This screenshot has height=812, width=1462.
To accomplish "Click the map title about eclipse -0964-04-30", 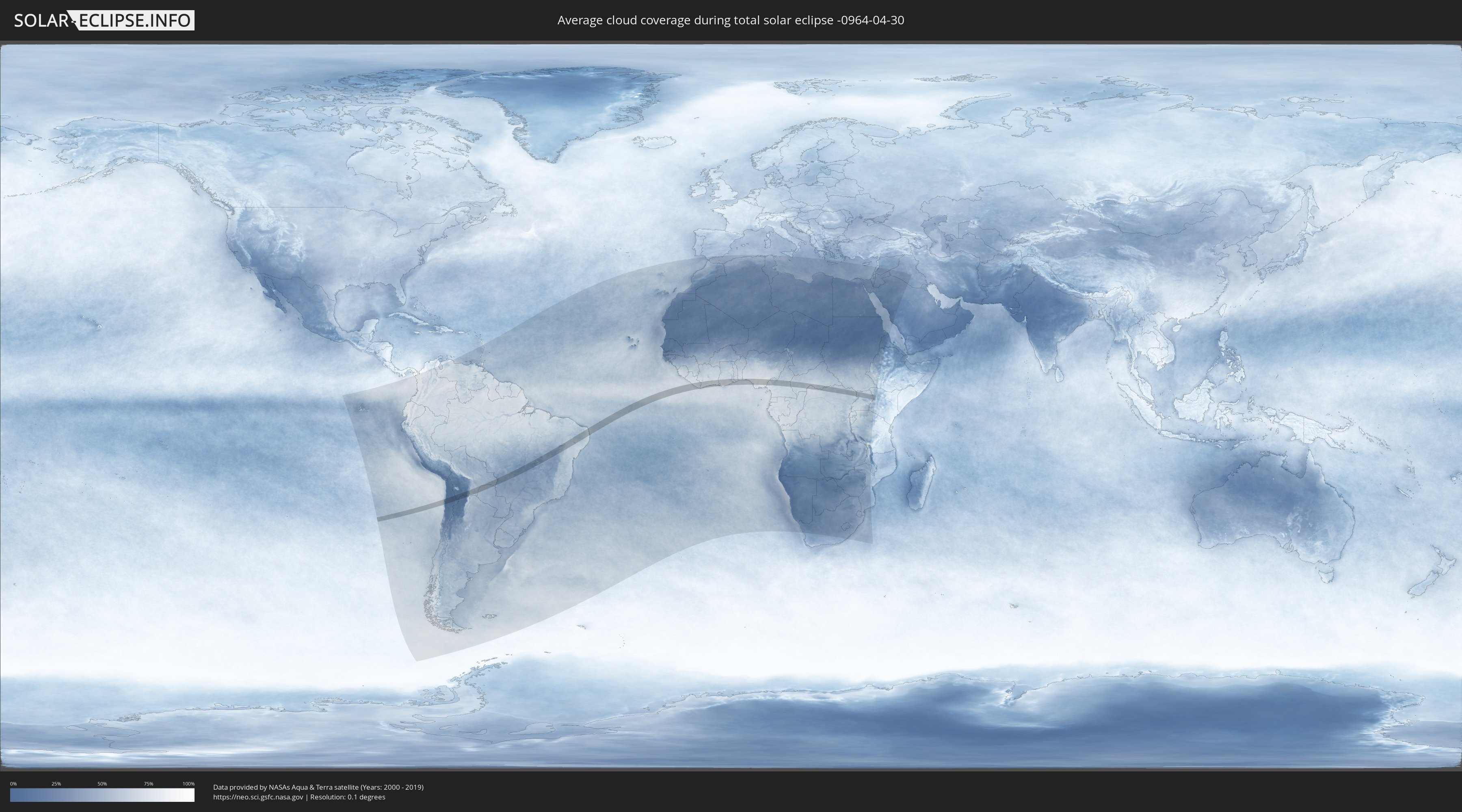I will (731, 20).
